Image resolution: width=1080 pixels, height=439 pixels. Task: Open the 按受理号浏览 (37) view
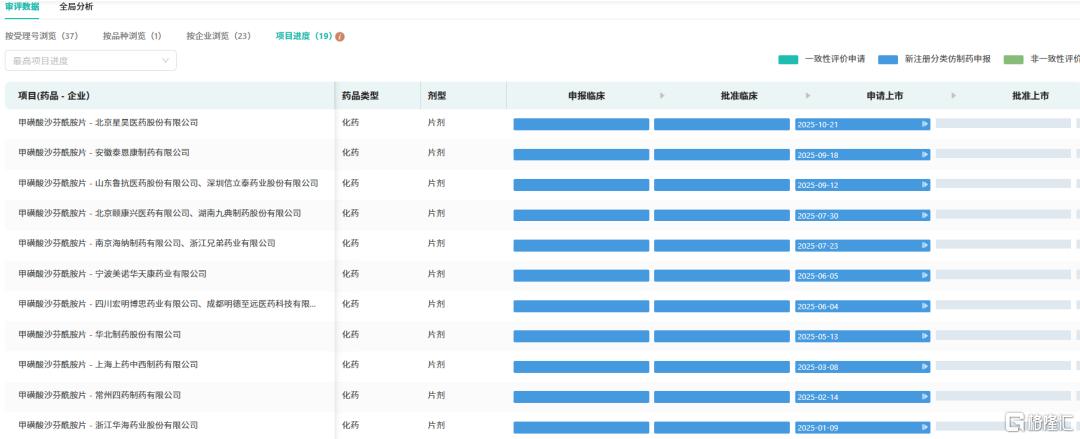(42, 36)
